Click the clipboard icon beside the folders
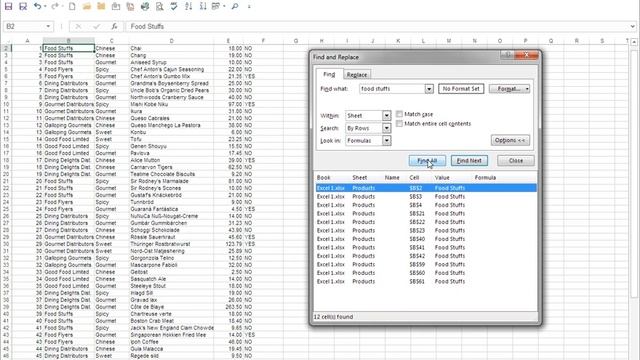This screenshot has width=640, height=360. click(116, 7)
